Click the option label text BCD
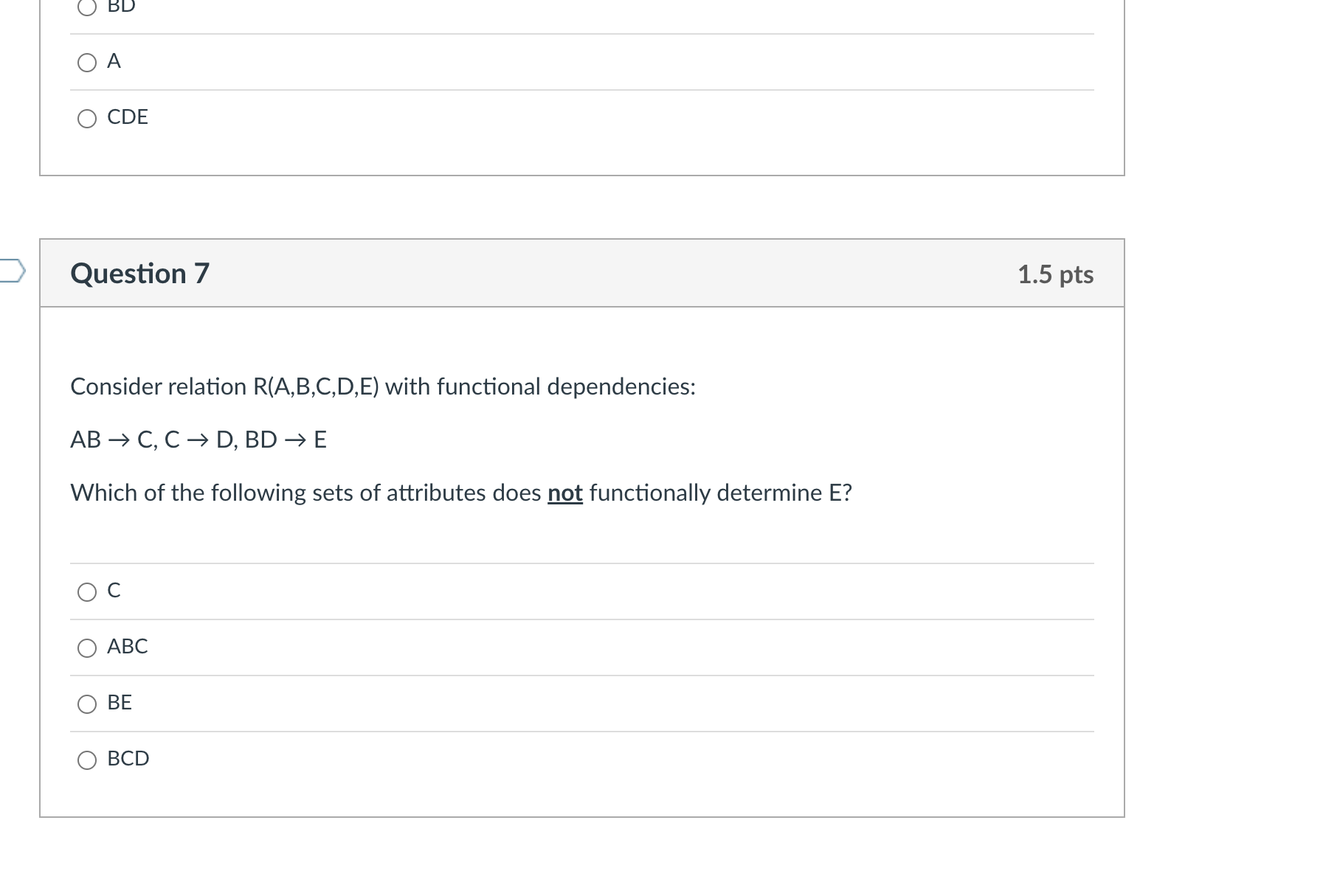The image size is (1337, 896). coord(128,759)
